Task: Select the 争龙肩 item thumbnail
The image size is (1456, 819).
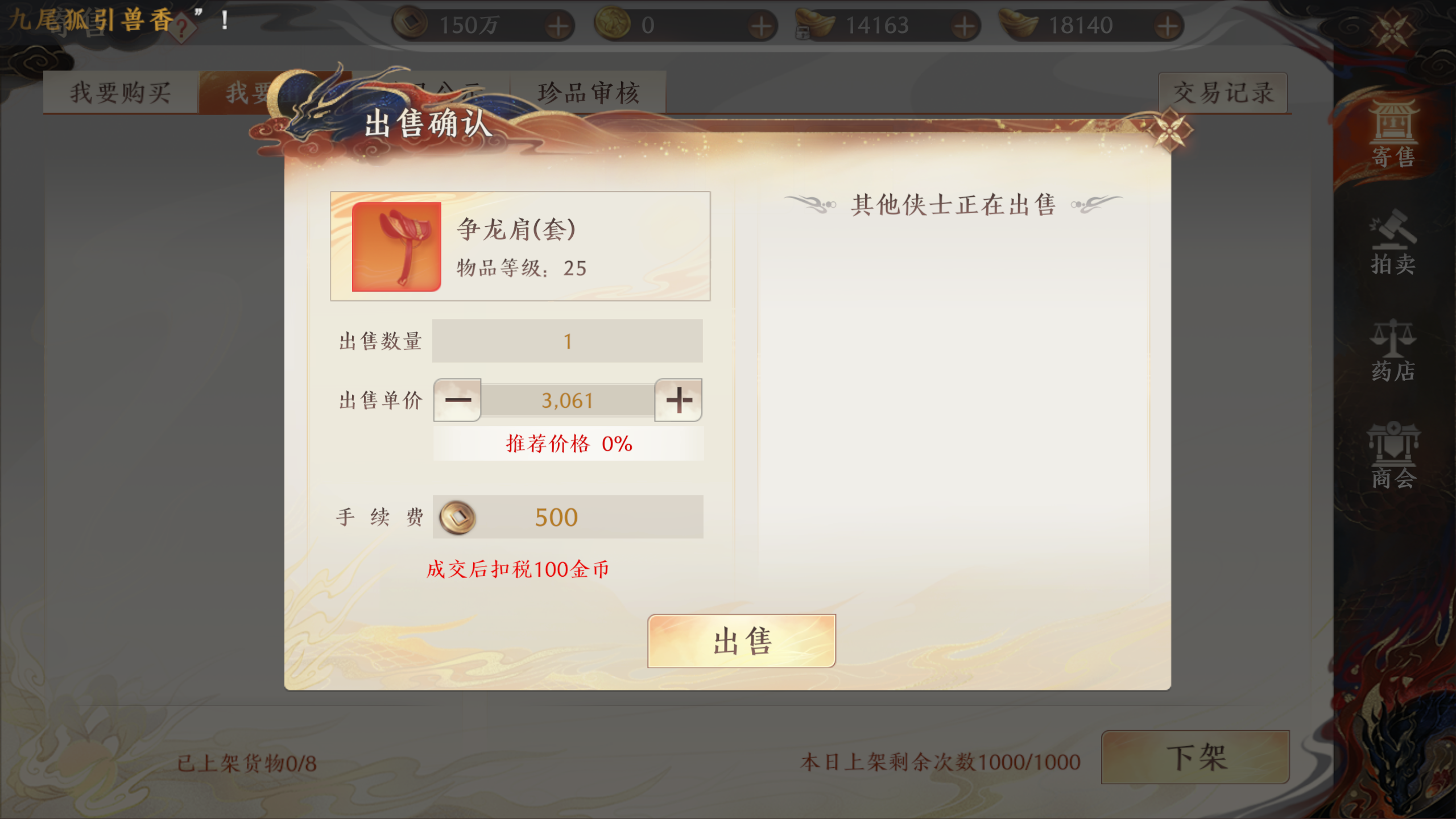Action: click(x=396, y=247)
